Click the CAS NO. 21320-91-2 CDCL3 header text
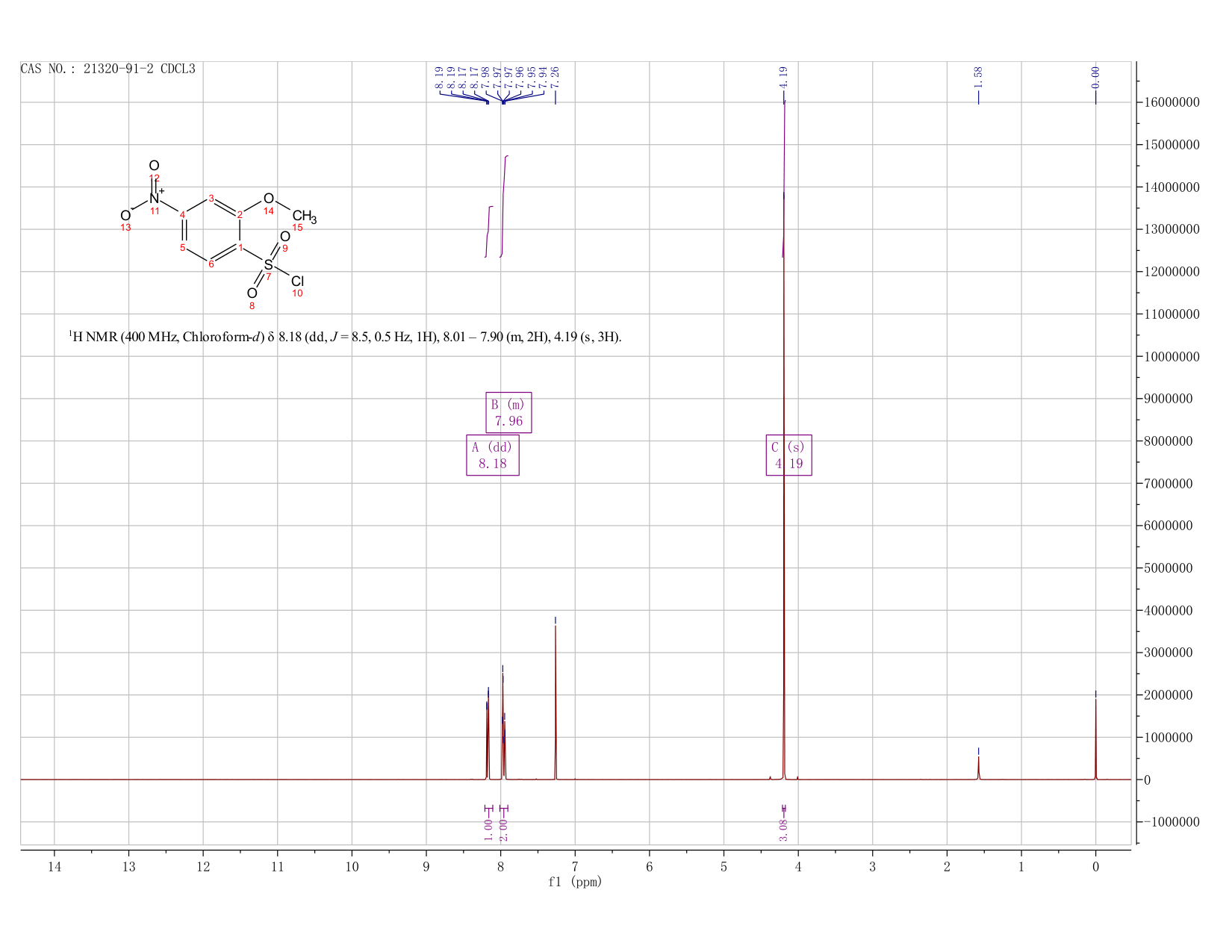 (x=108, y=69)
